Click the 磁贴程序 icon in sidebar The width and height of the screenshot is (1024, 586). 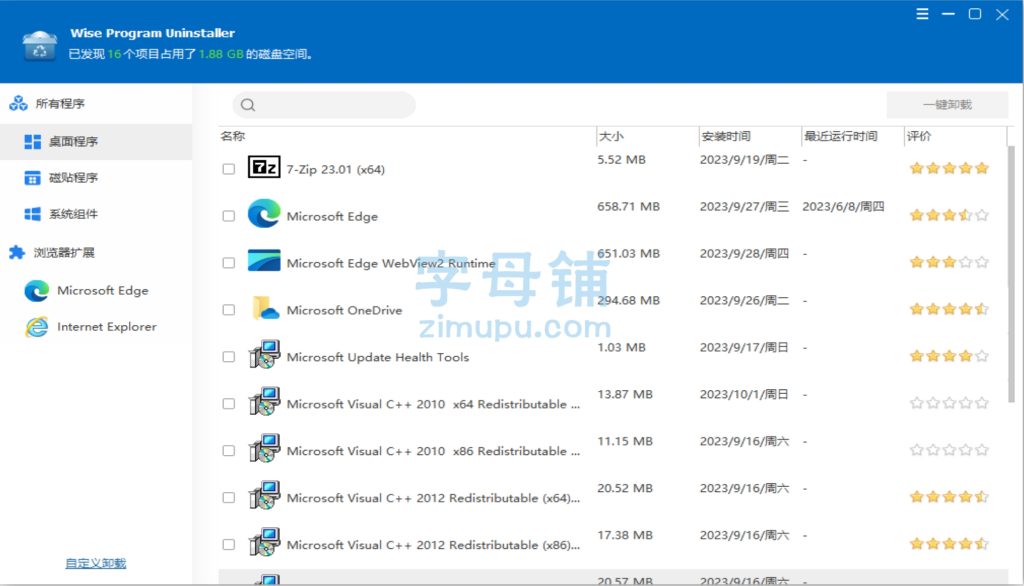[33, 178]
